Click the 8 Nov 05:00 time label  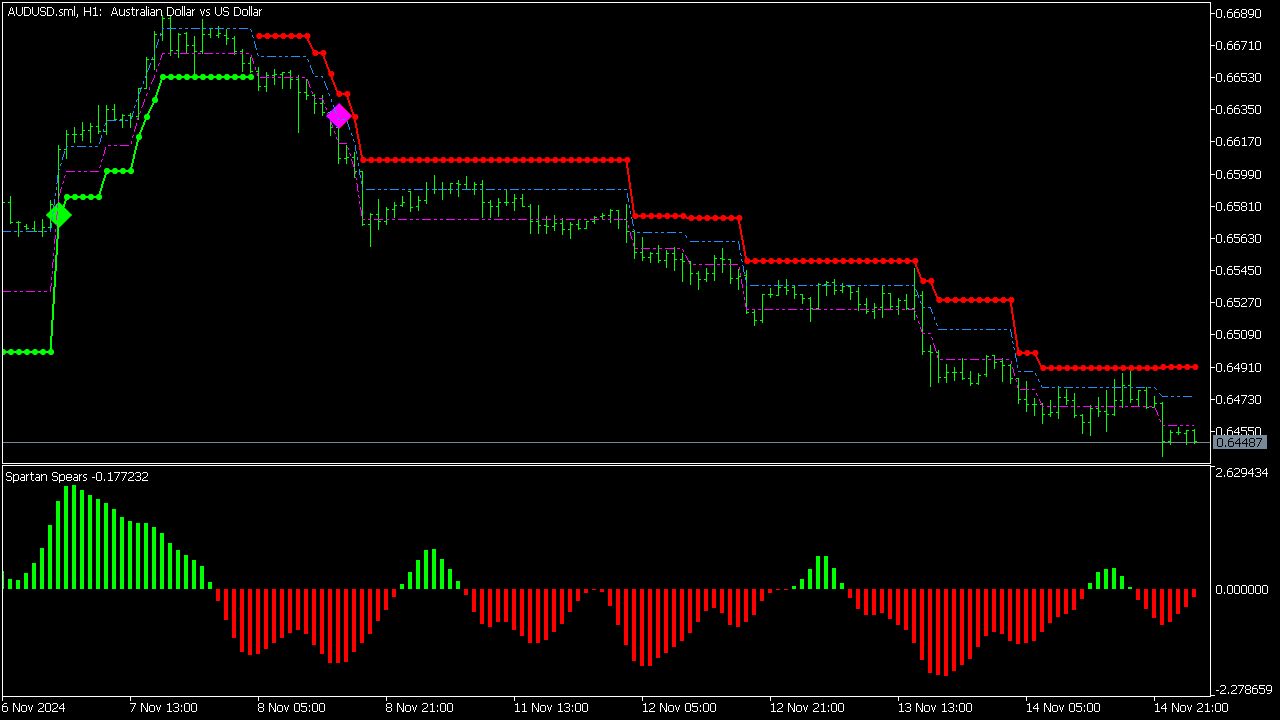coord(292,708)
